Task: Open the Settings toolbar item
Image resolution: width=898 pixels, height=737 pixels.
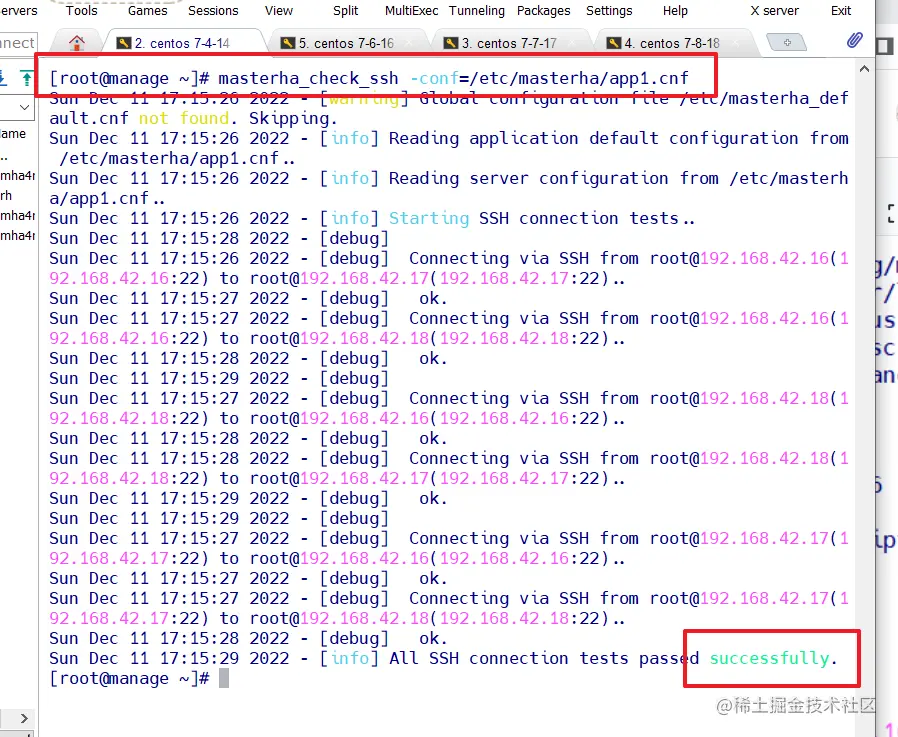Action: coord(609,10)
